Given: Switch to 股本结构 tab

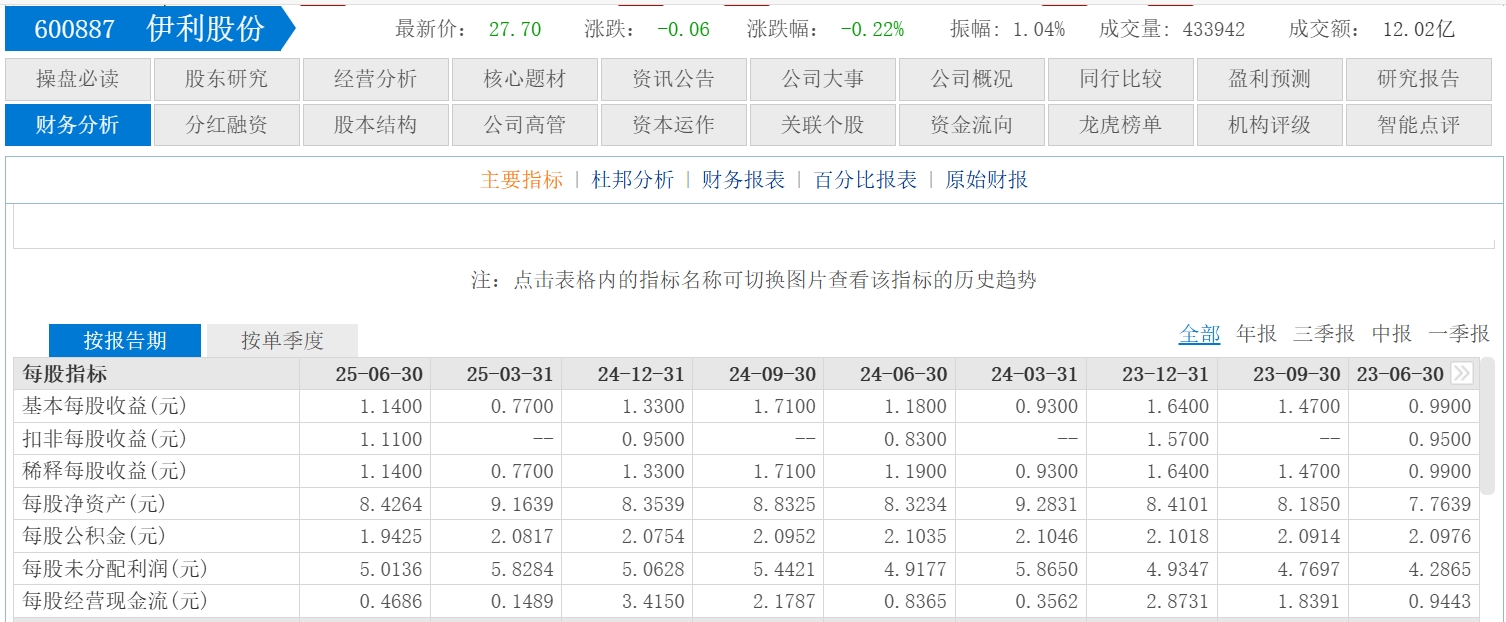Looking at the screenshot, I should click(376, 125).
